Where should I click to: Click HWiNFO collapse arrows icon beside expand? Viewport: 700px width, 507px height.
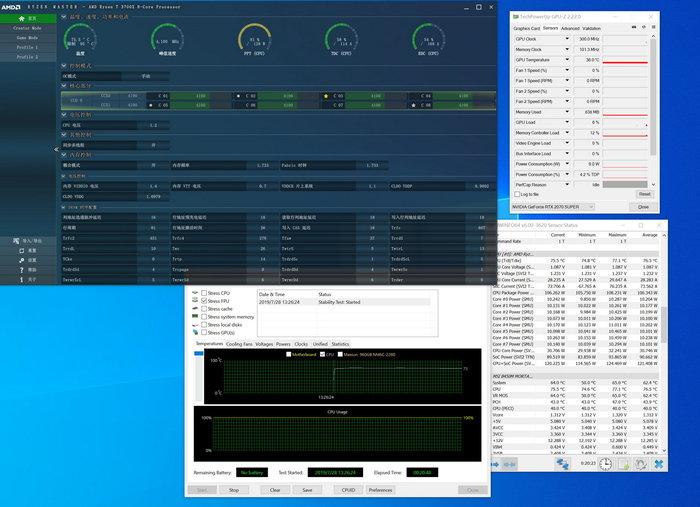(509, 465)
